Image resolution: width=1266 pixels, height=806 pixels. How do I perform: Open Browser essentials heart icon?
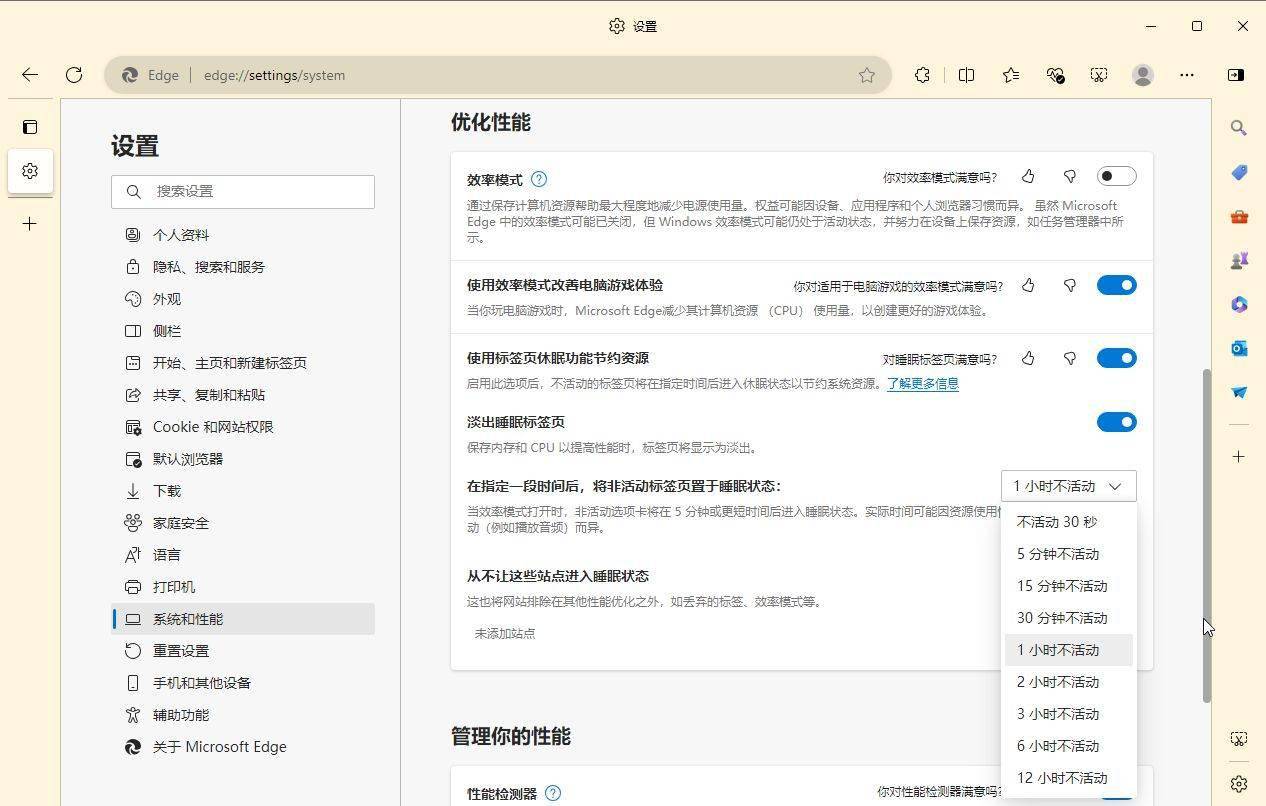[1055, 75]
